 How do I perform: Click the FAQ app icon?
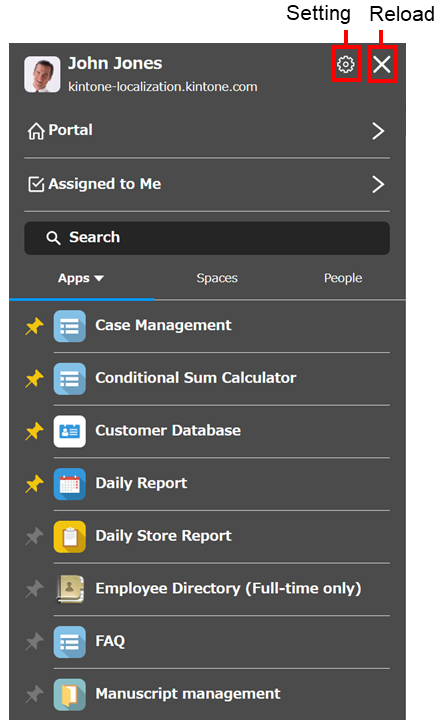(x=69, y=642)
